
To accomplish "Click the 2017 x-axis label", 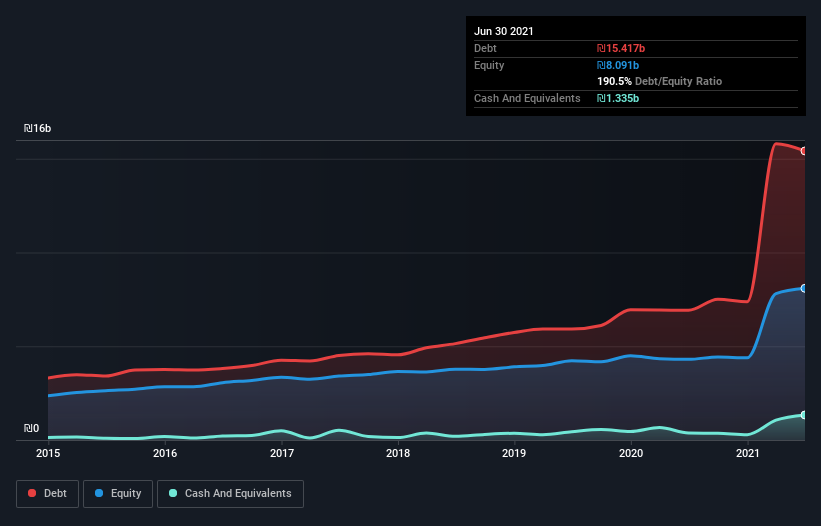I will click(282, 453).
